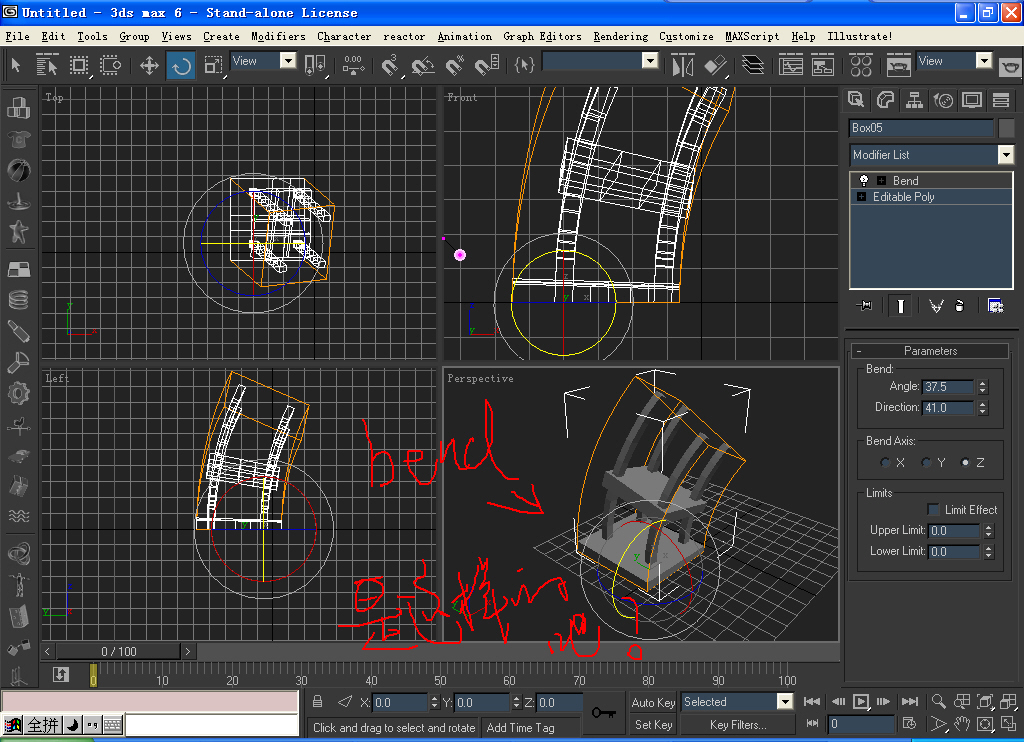
Task: Open the Graph Editors menu
Action: point(542,37)
